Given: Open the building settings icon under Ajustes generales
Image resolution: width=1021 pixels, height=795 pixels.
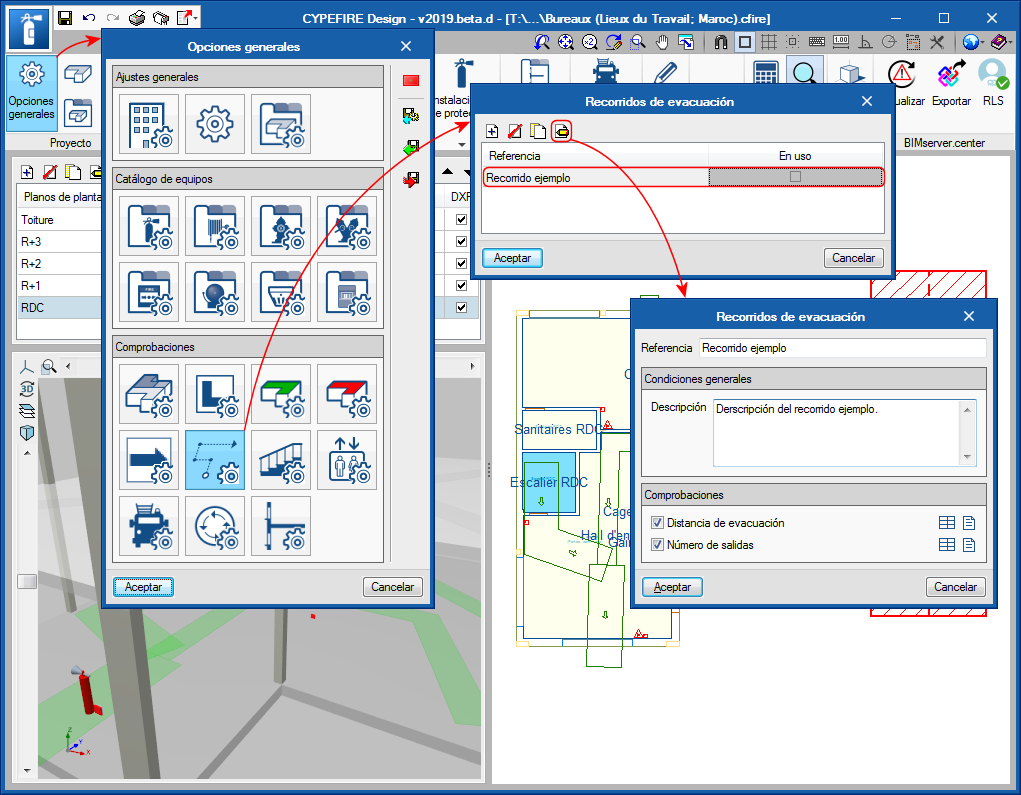Looking at the screenshot, I should click(149, 124).
